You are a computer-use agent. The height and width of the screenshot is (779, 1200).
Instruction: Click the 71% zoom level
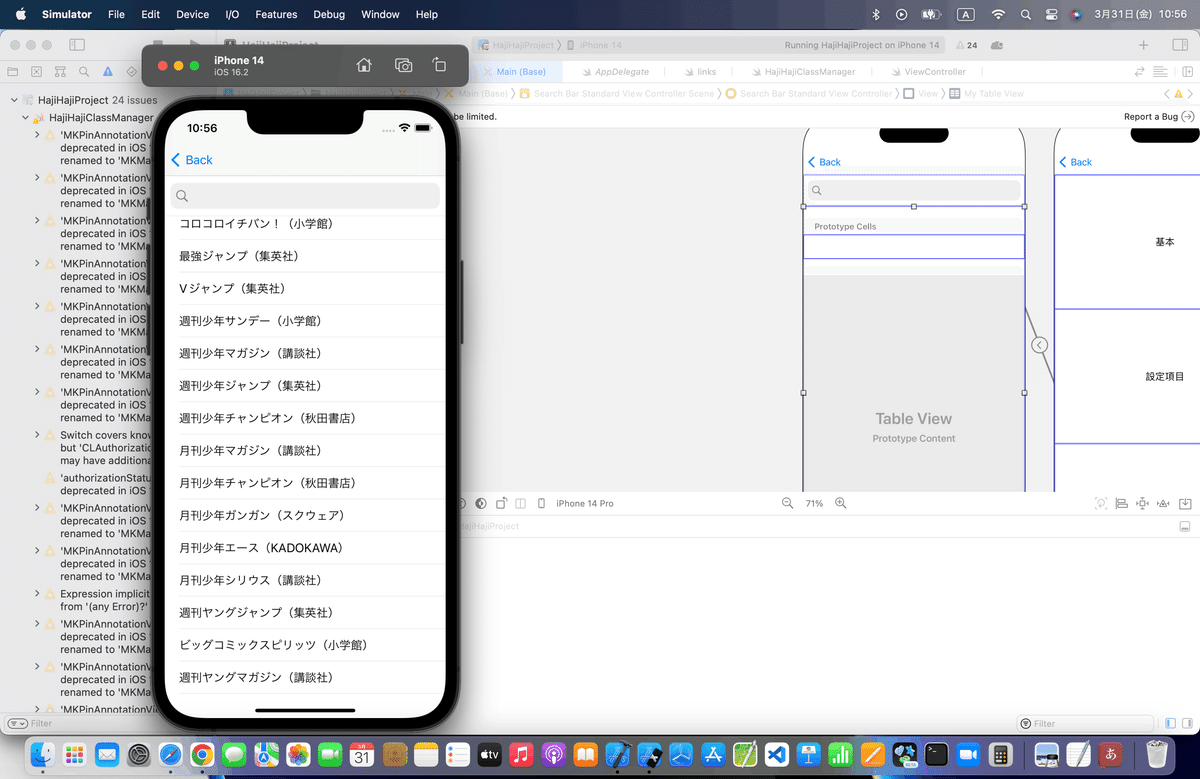click(814, 503)
